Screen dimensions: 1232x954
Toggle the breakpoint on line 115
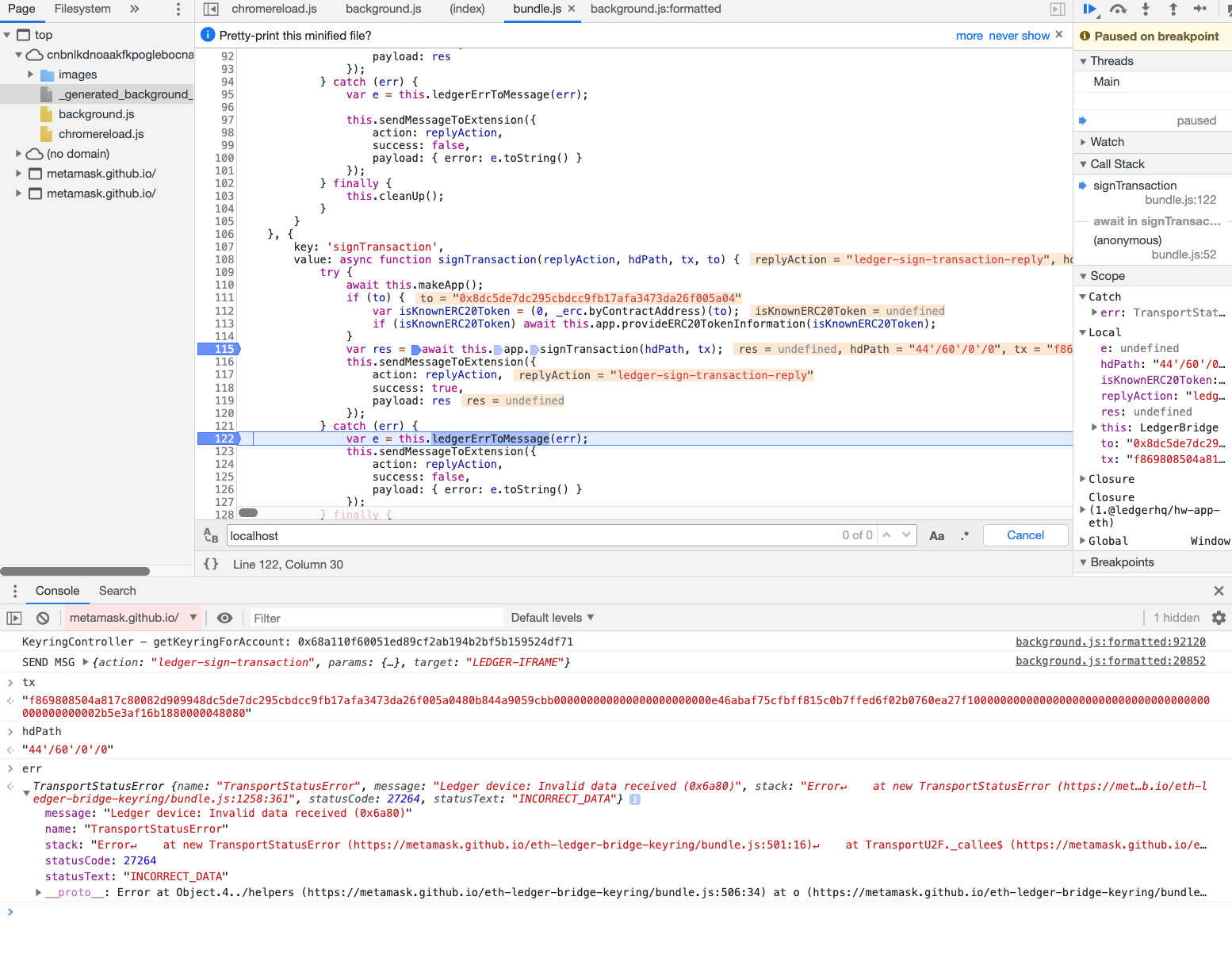coord(223,349)
